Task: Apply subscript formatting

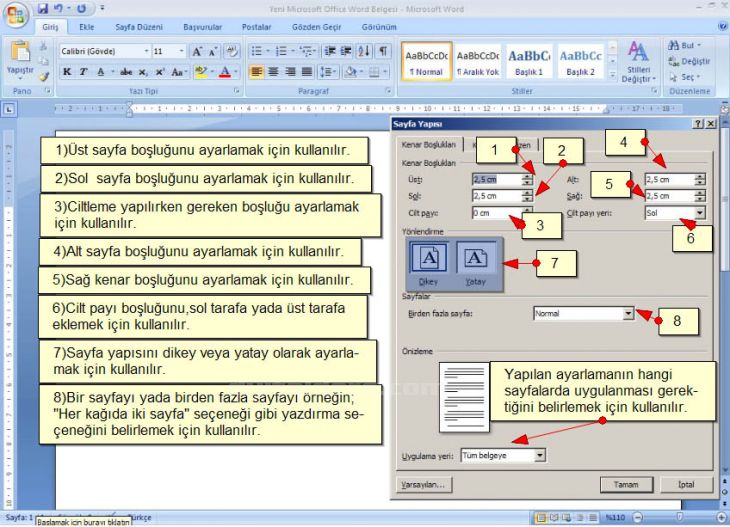Action: pos(143,72)
